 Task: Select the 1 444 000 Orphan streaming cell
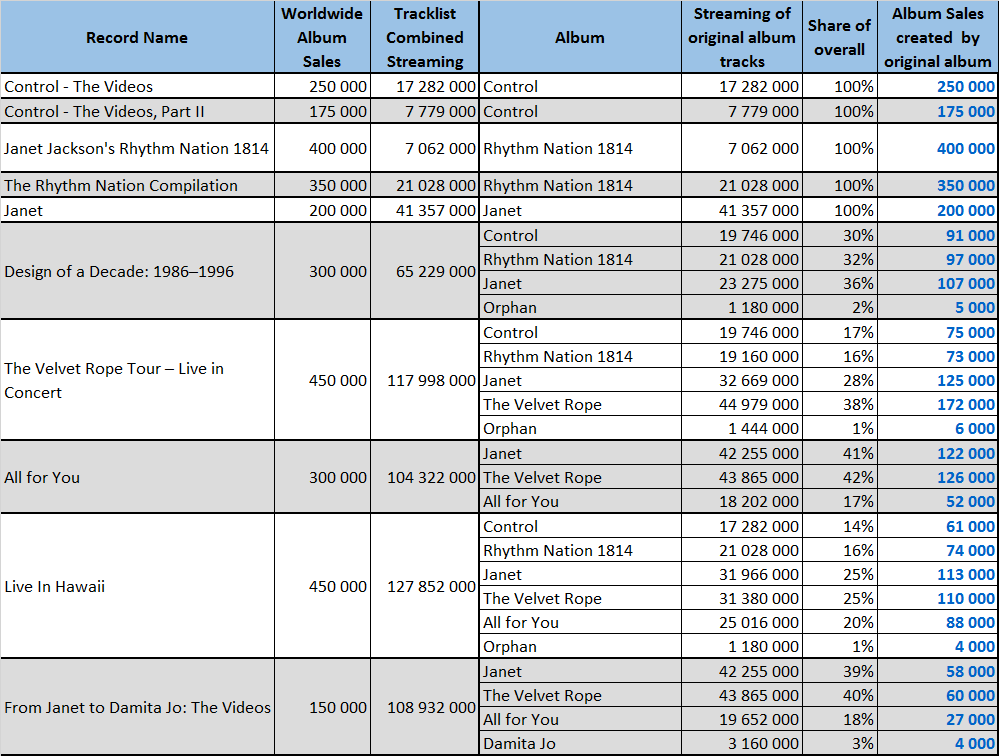(742, 429)
